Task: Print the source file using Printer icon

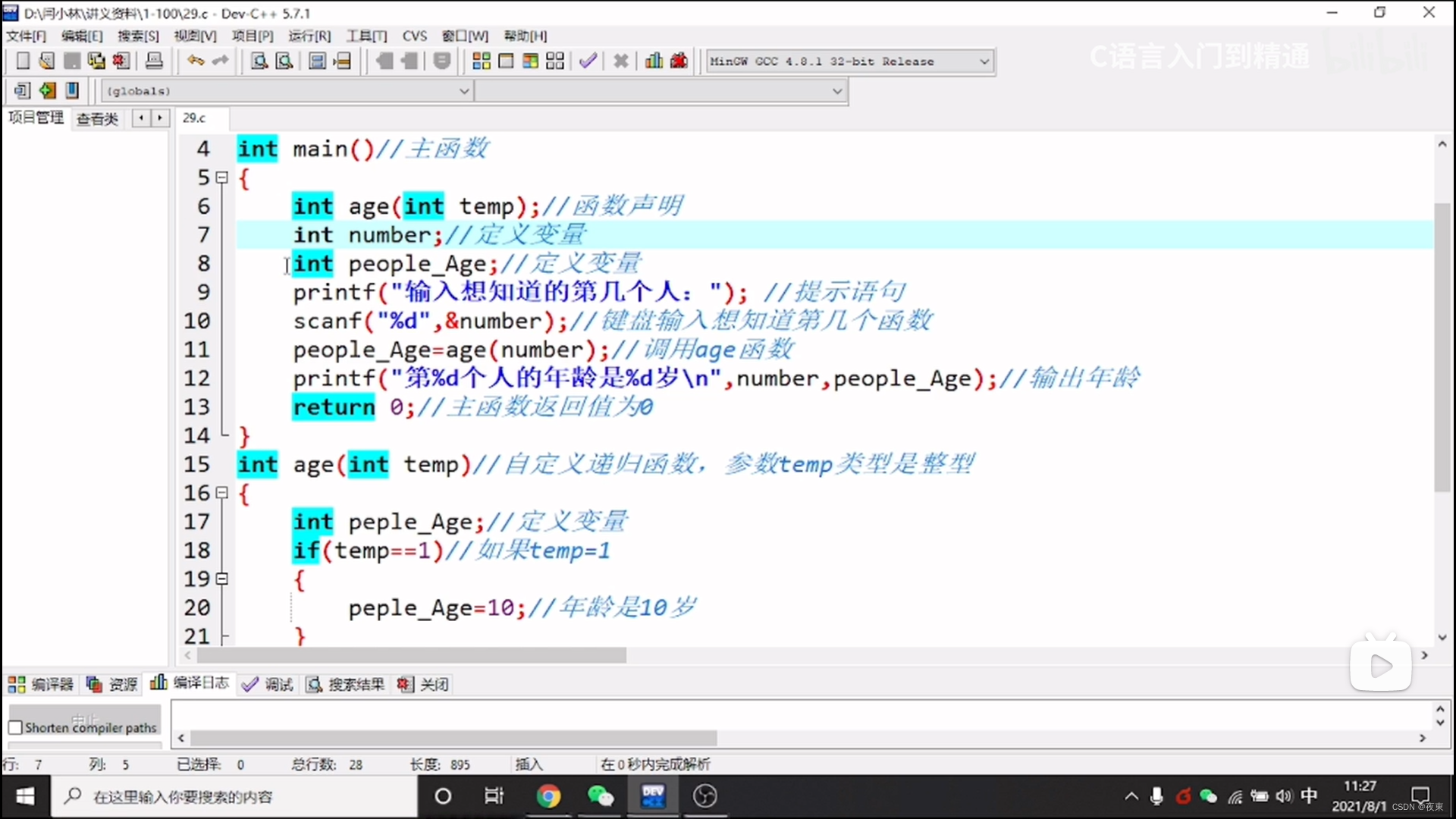Action: 154,61
